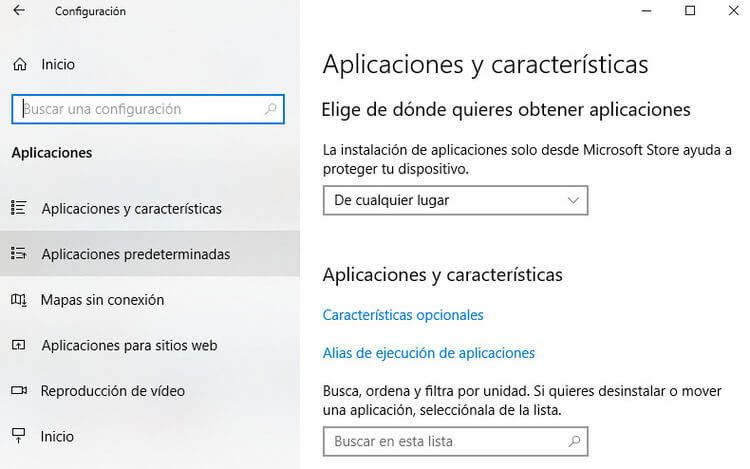Viewport: 750px width, 469px height.
Task: Open the De cualquier lugar dropdown
Action: click(455, 200)
